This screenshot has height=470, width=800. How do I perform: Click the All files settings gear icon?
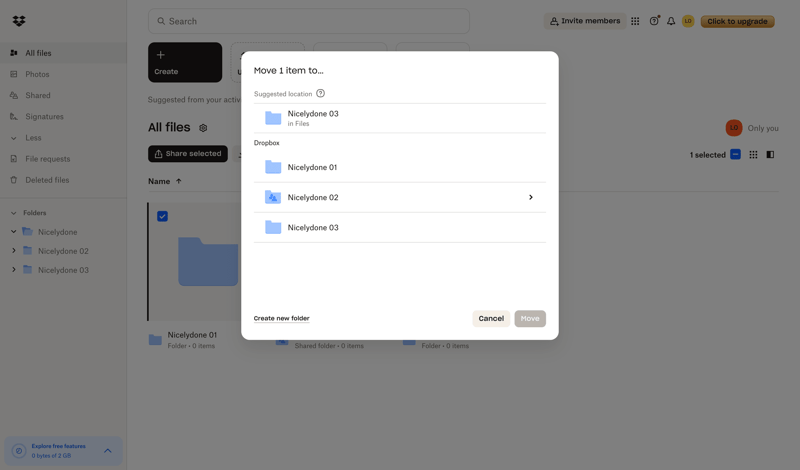point(203,128)
